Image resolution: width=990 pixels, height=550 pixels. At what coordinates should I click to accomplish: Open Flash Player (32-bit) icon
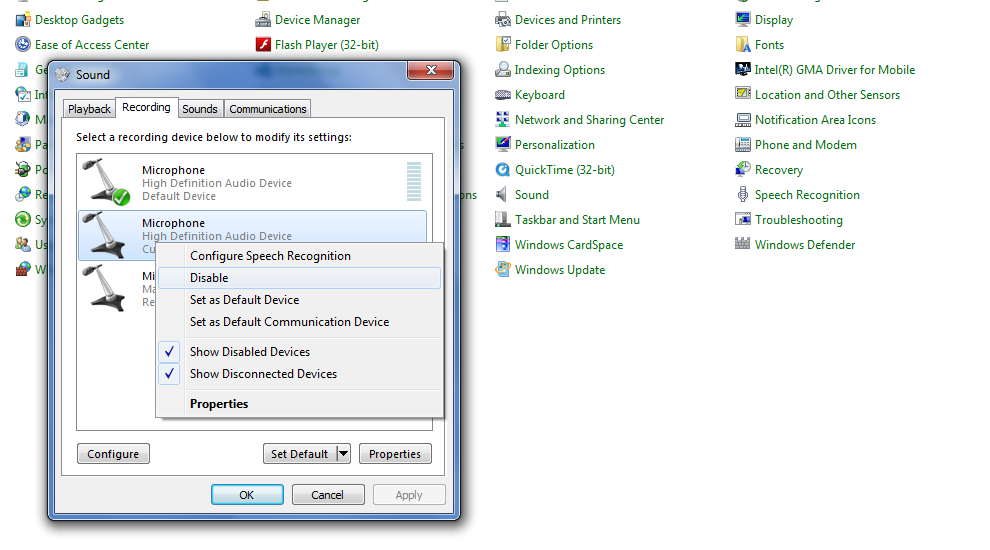263,45
